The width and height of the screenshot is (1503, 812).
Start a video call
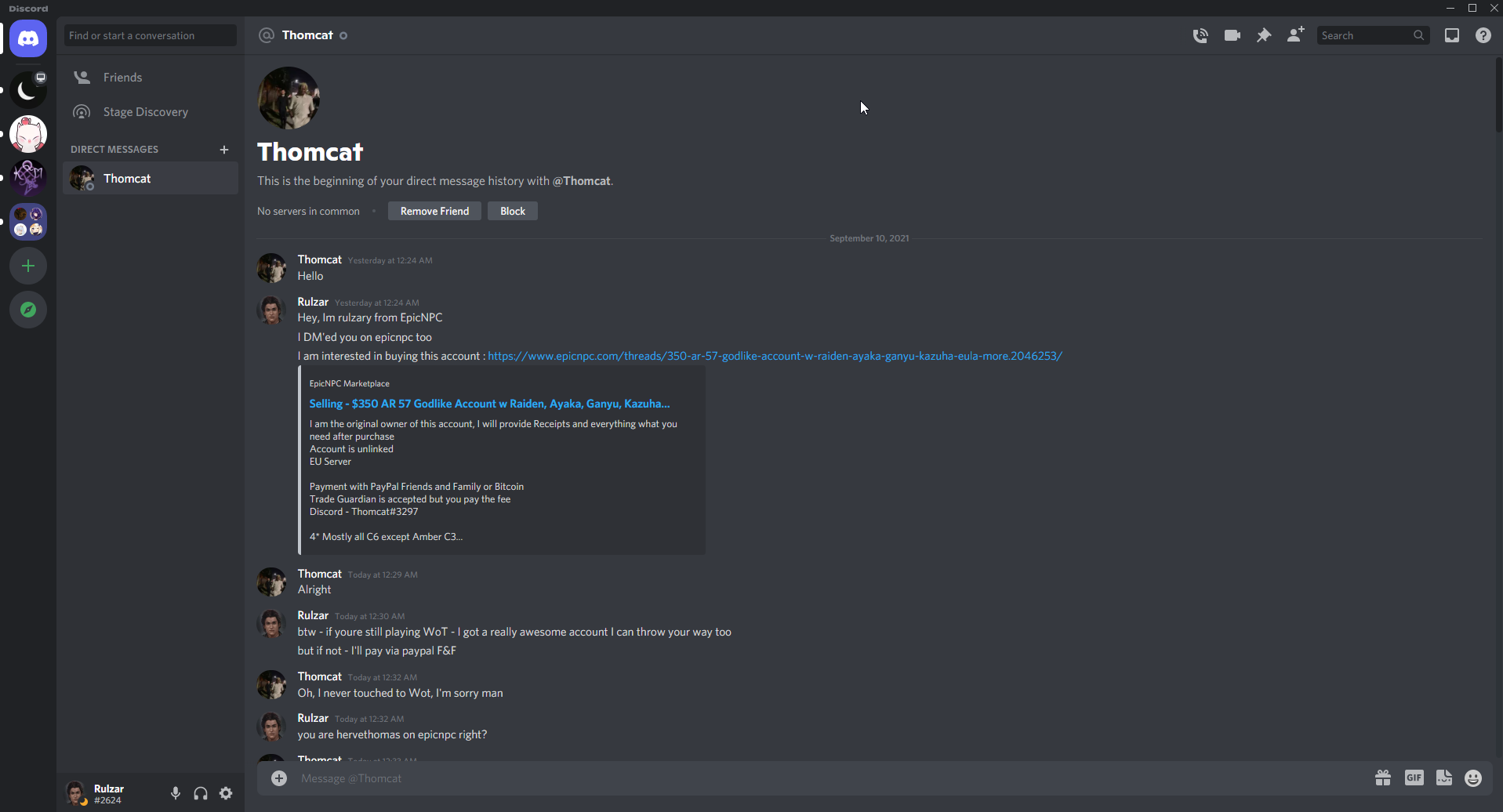click(1232, 35)
